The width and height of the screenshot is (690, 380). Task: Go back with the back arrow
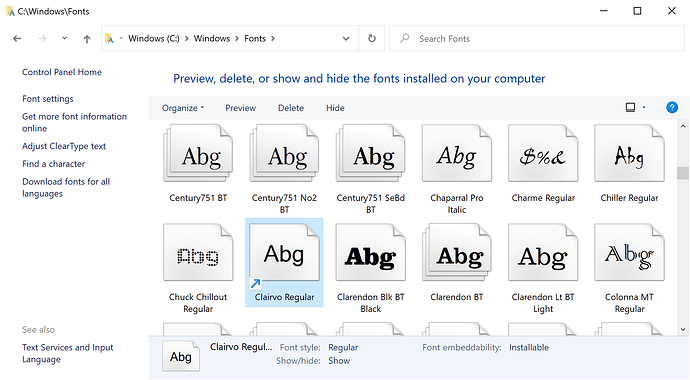17,39
